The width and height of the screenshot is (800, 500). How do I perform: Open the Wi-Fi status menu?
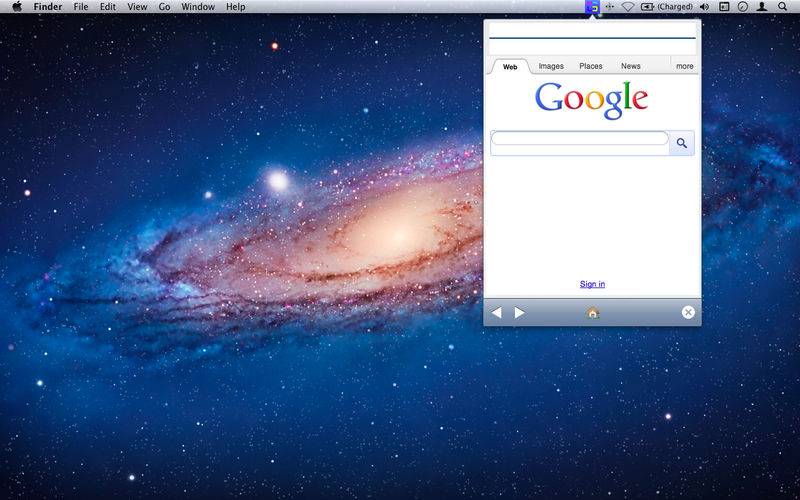tap(628, 7)
